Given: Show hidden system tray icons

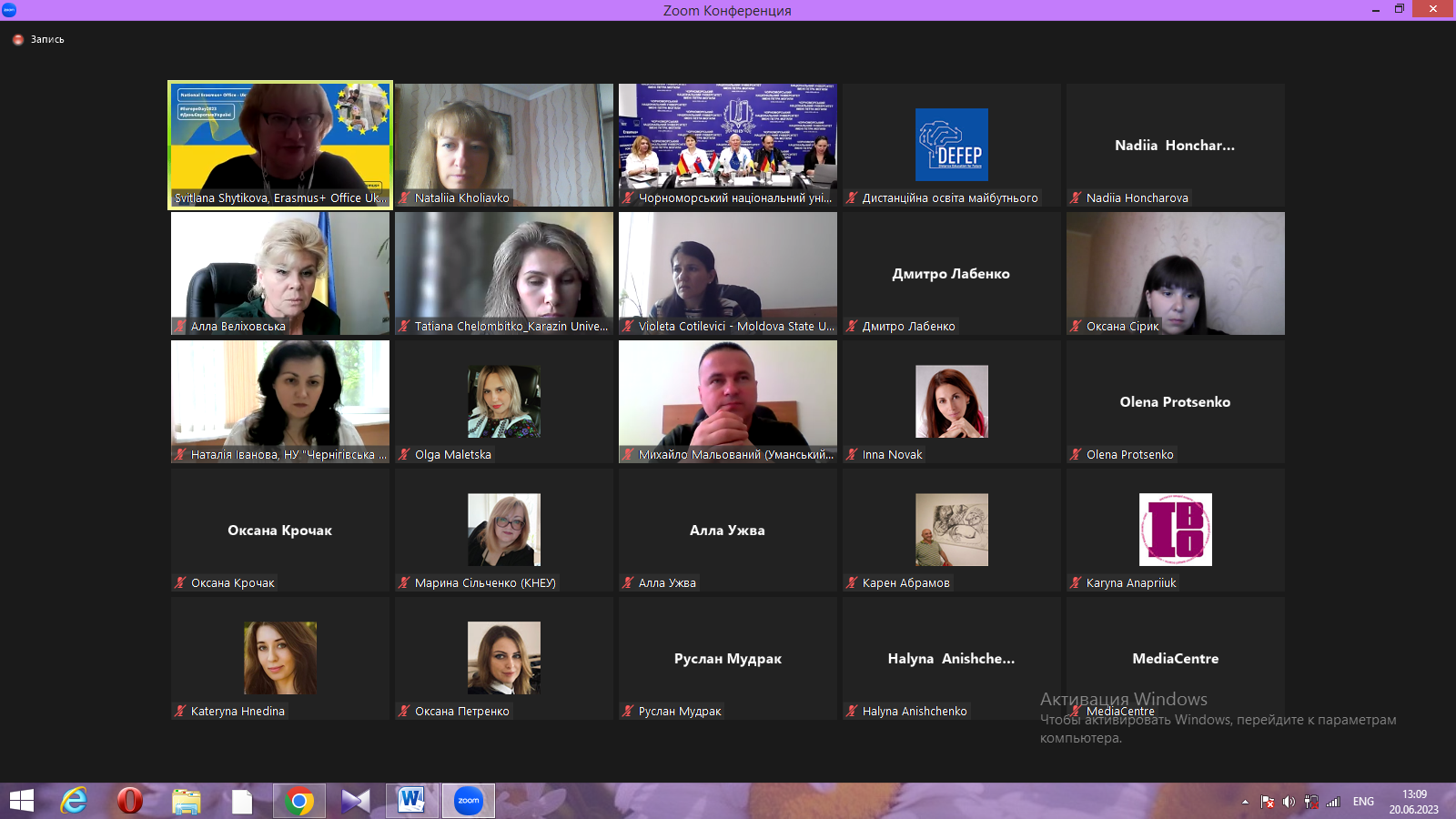Looking at the screenshot, I should pos(1245,802).
